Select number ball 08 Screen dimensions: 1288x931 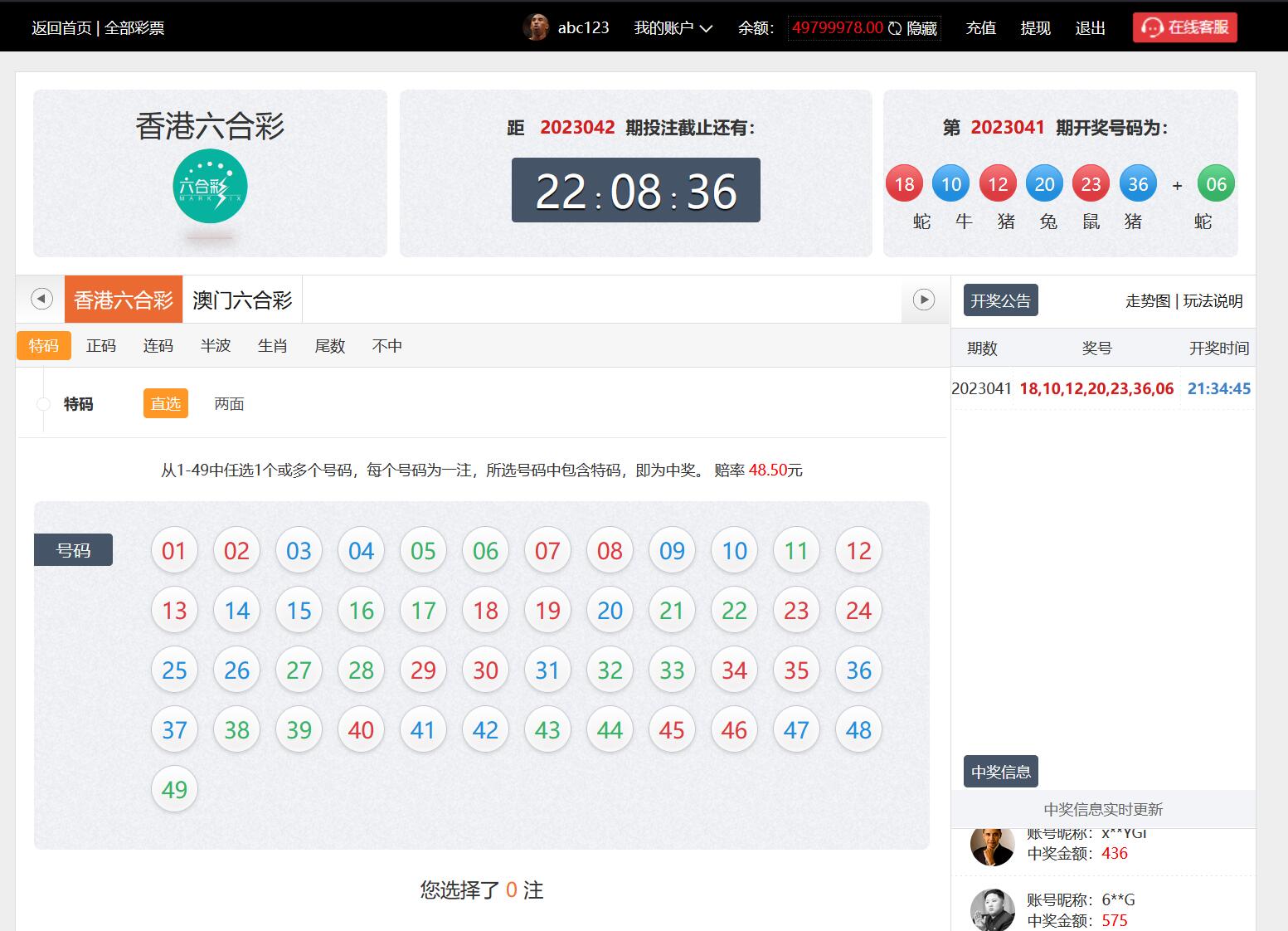[610, 551]
